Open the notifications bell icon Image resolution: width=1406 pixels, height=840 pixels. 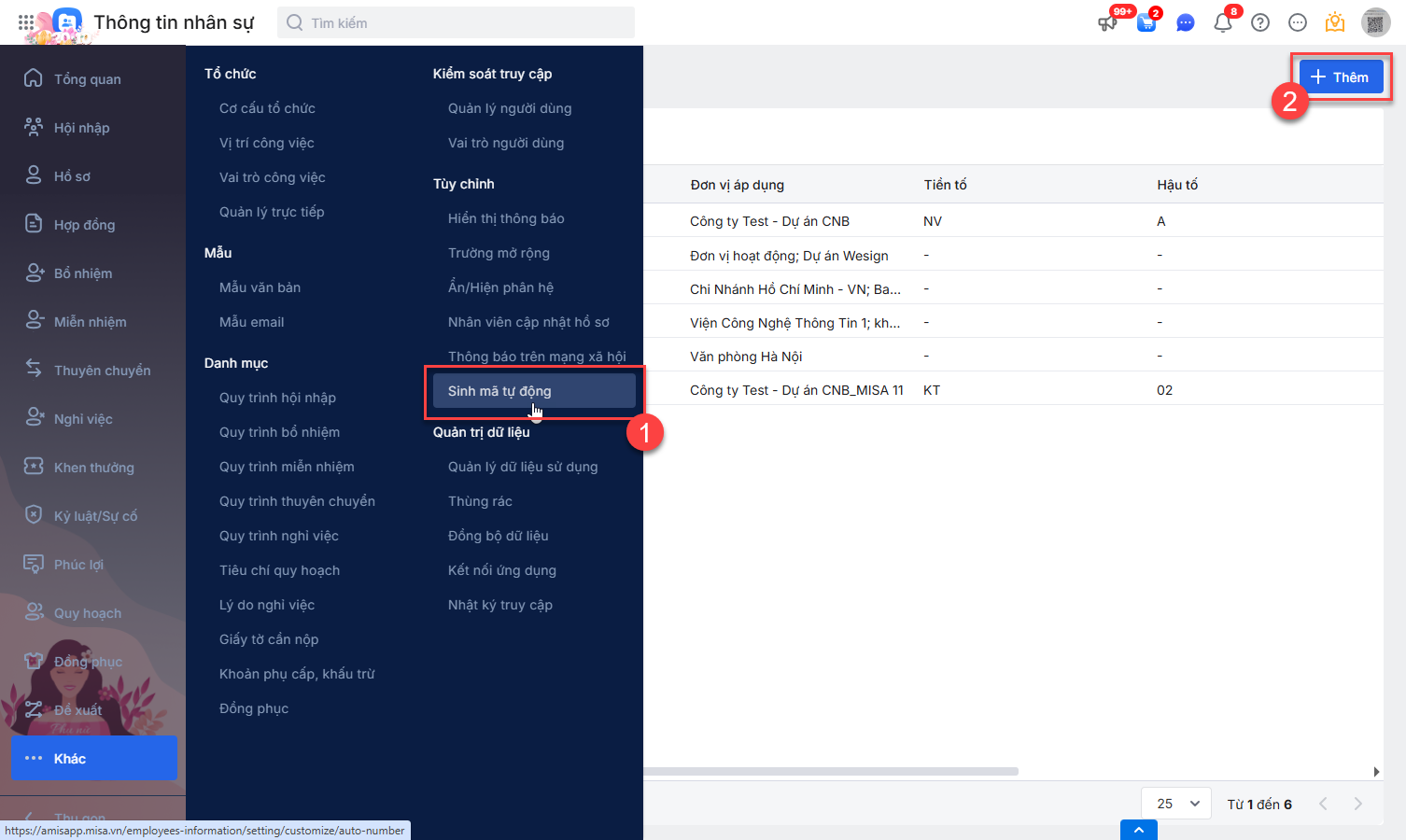[x=1223, y=22]
